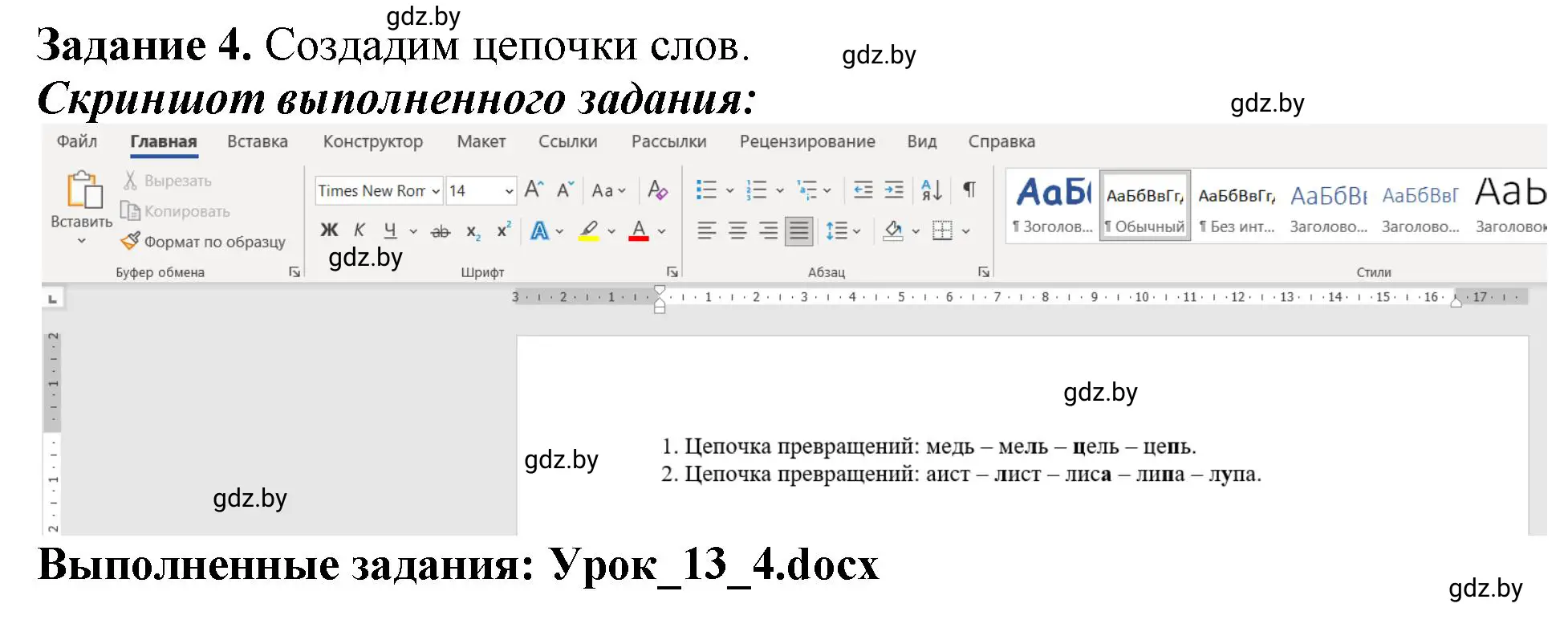Click the borders grid icon
The image size is (1568, 632).
[x=943, y=231]
